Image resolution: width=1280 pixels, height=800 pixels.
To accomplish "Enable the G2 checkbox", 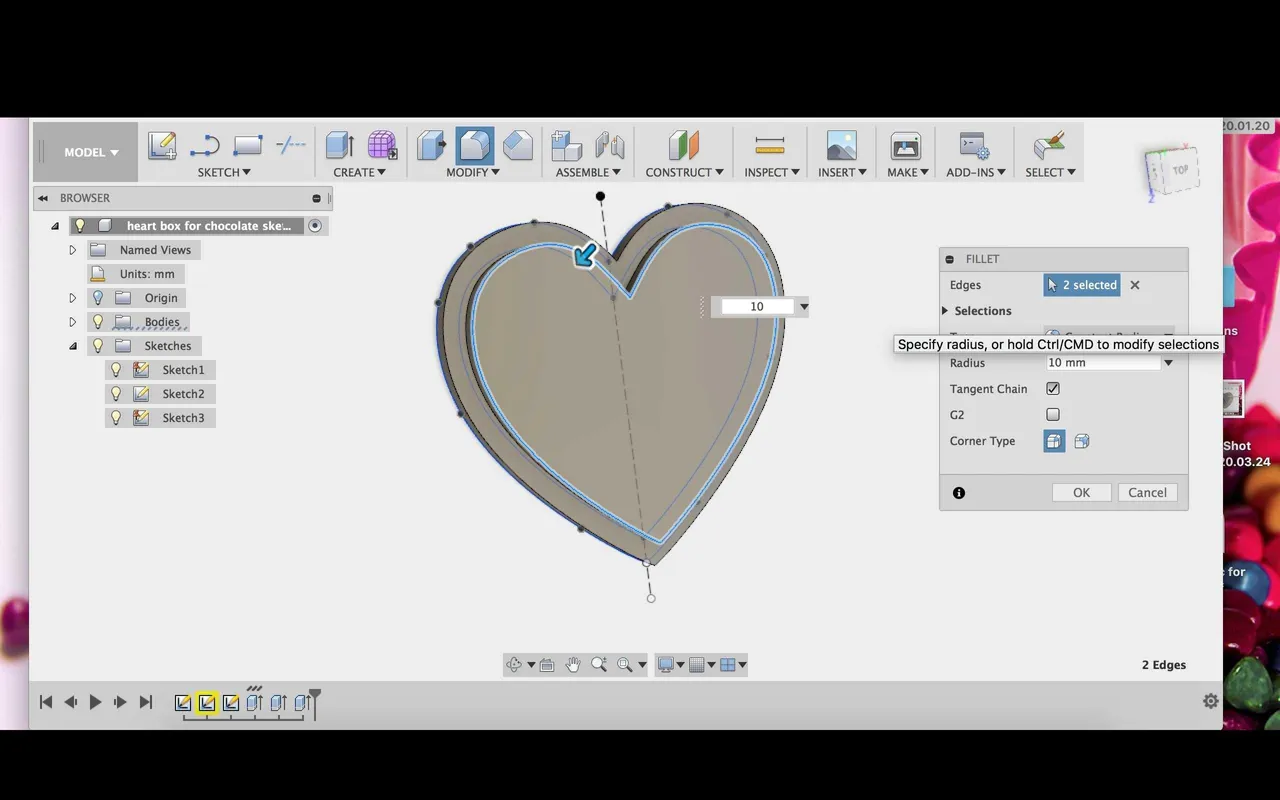I will point(1053,415).
